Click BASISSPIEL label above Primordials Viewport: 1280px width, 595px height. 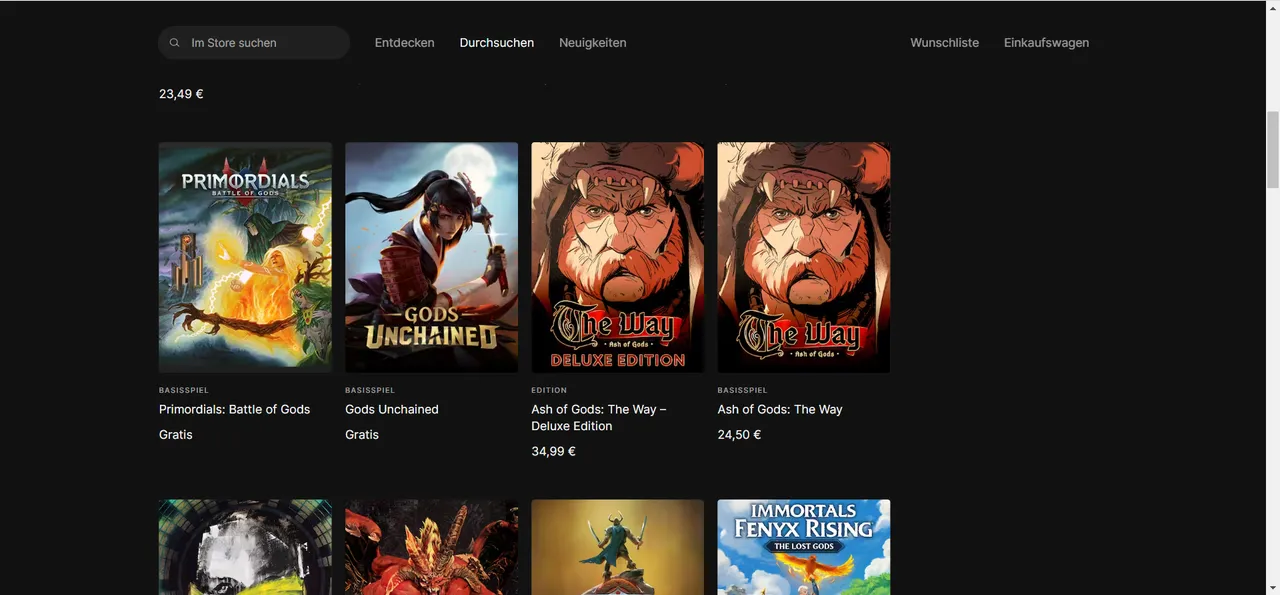click(x=184, y=390)
